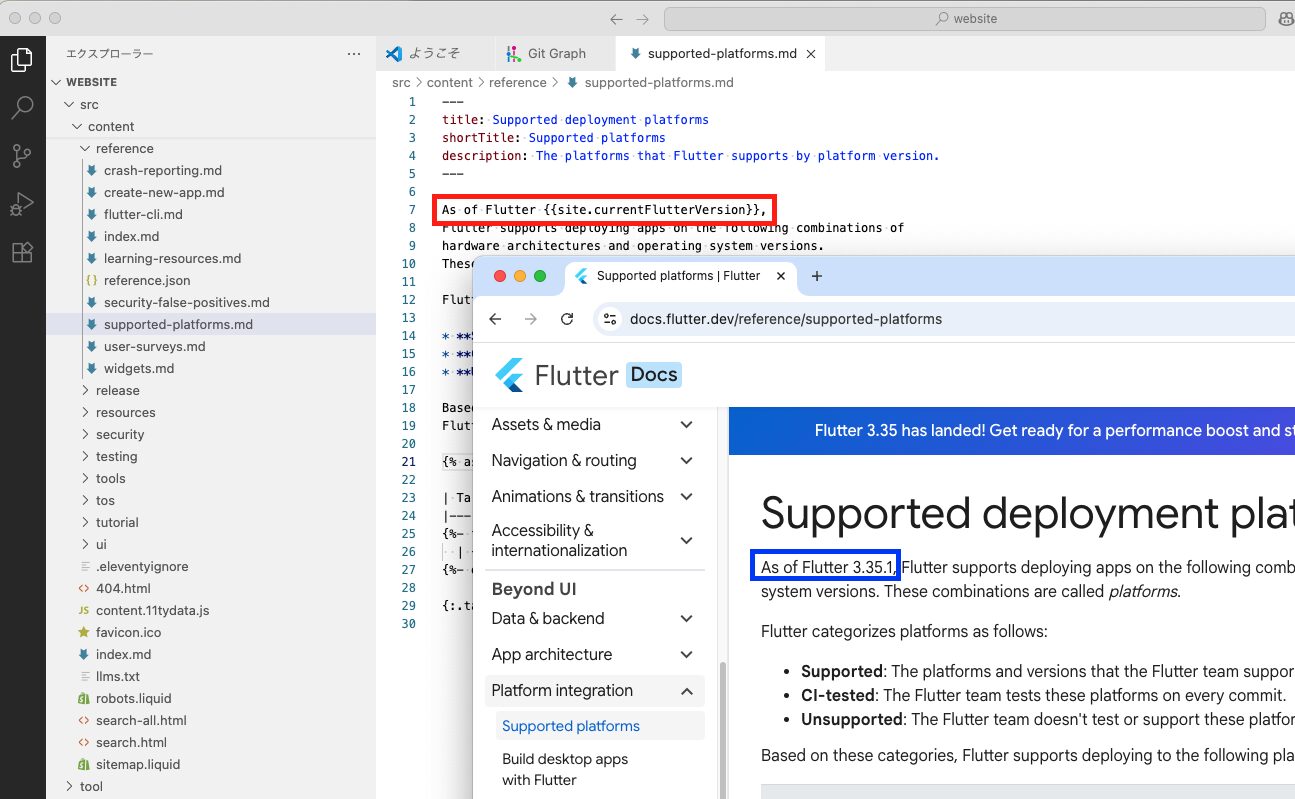Go back in the browser
The height and width of the screenshot is (799, 1295).
[x=495, y=319]
